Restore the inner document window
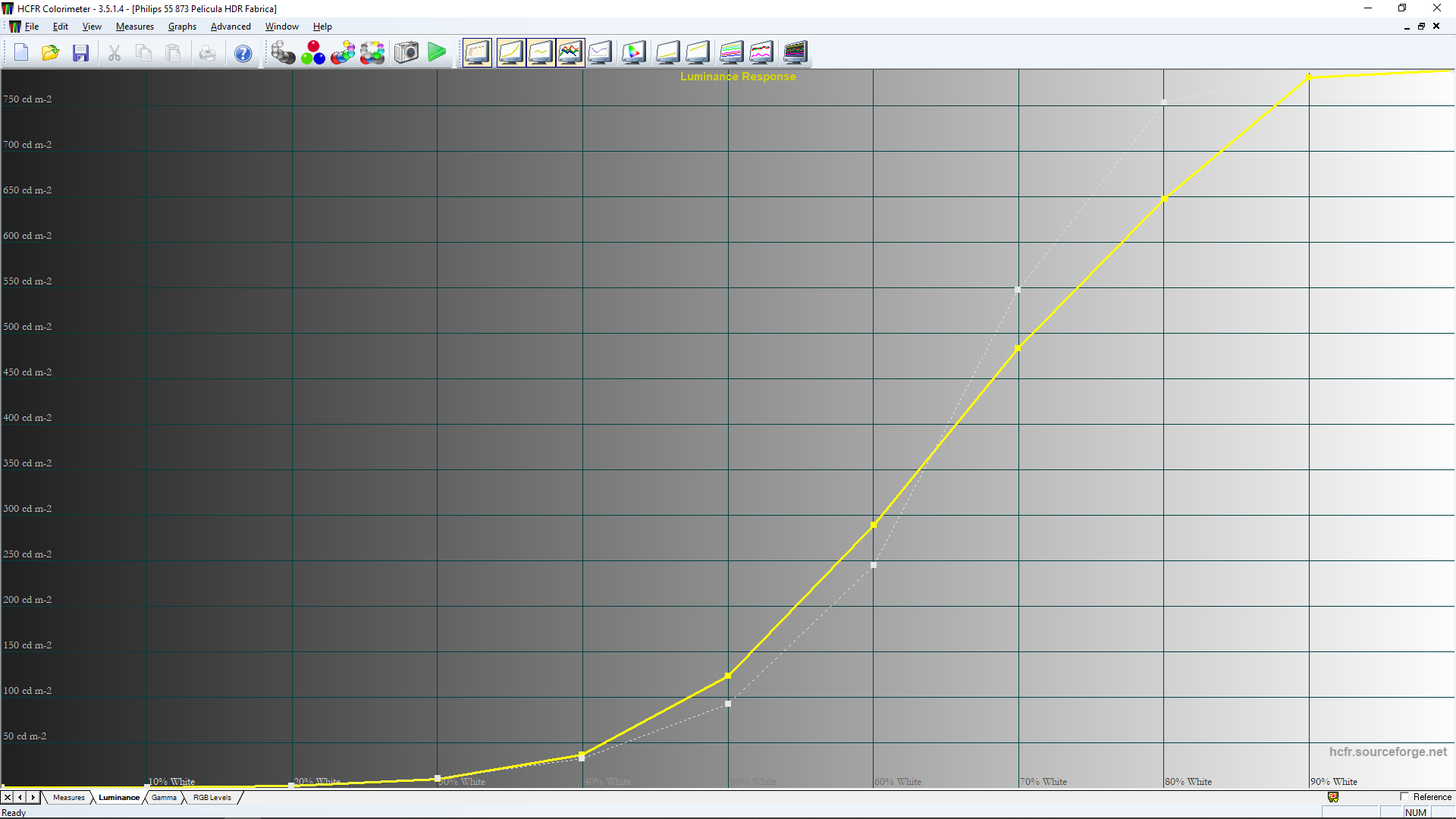 click(x=1421, y=27)
